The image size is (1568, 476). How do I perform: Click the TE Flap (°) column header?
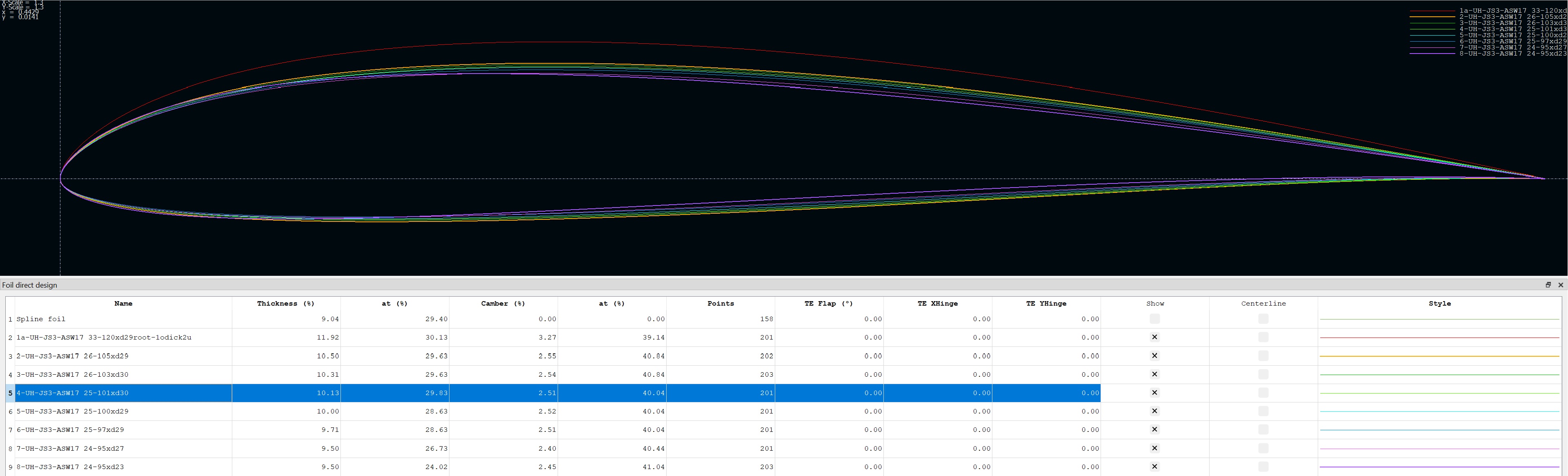(828, 304)
